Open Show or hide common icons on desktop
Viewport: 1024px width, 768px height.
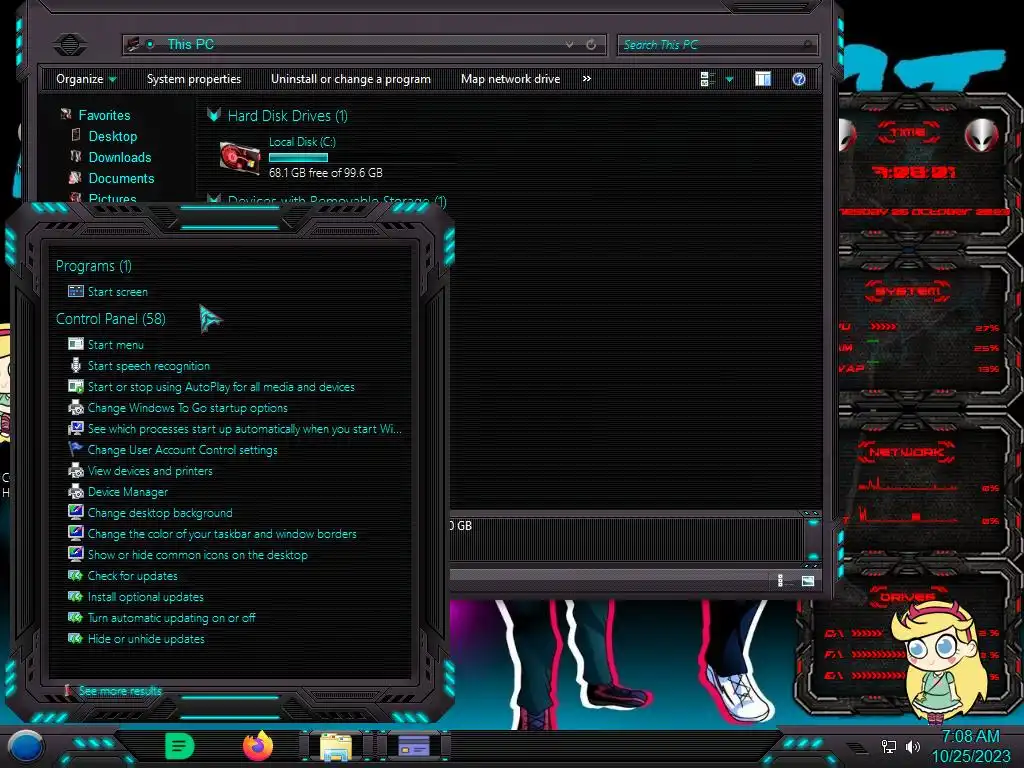(x=197, y=554)
